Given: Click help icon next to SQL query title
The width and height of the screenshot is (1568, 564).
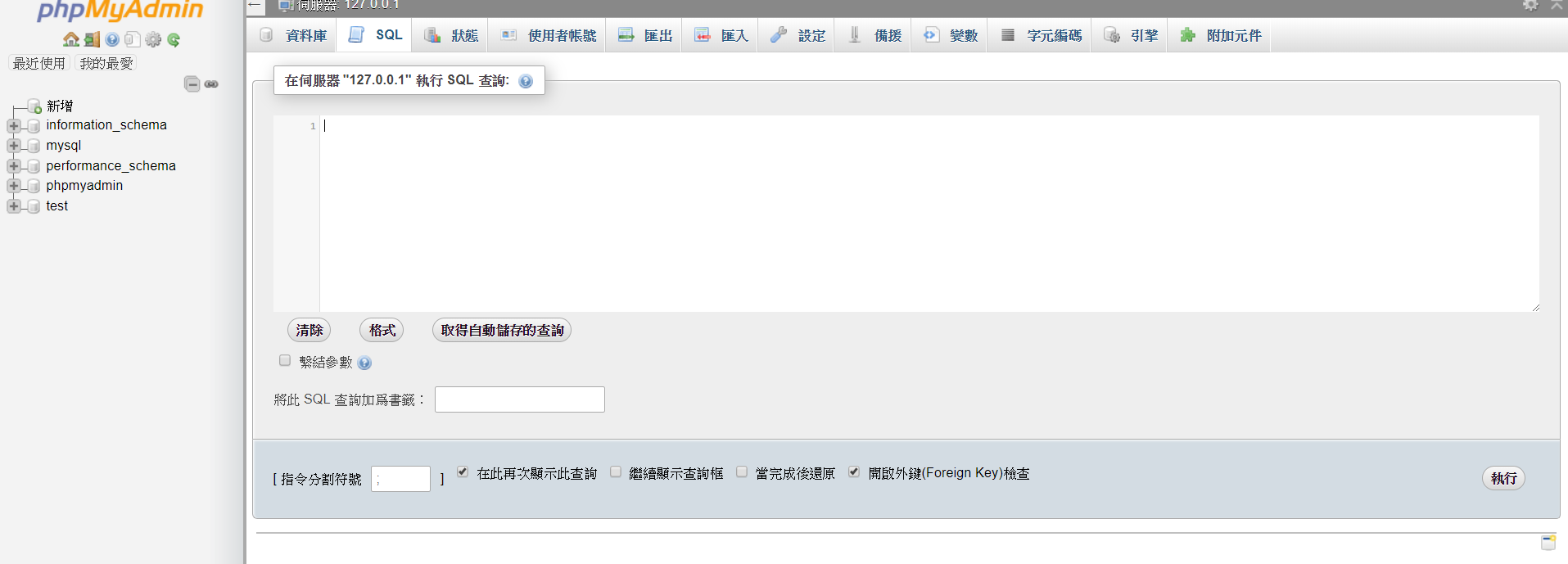Looking at the screenshot, I should (526, 81).
